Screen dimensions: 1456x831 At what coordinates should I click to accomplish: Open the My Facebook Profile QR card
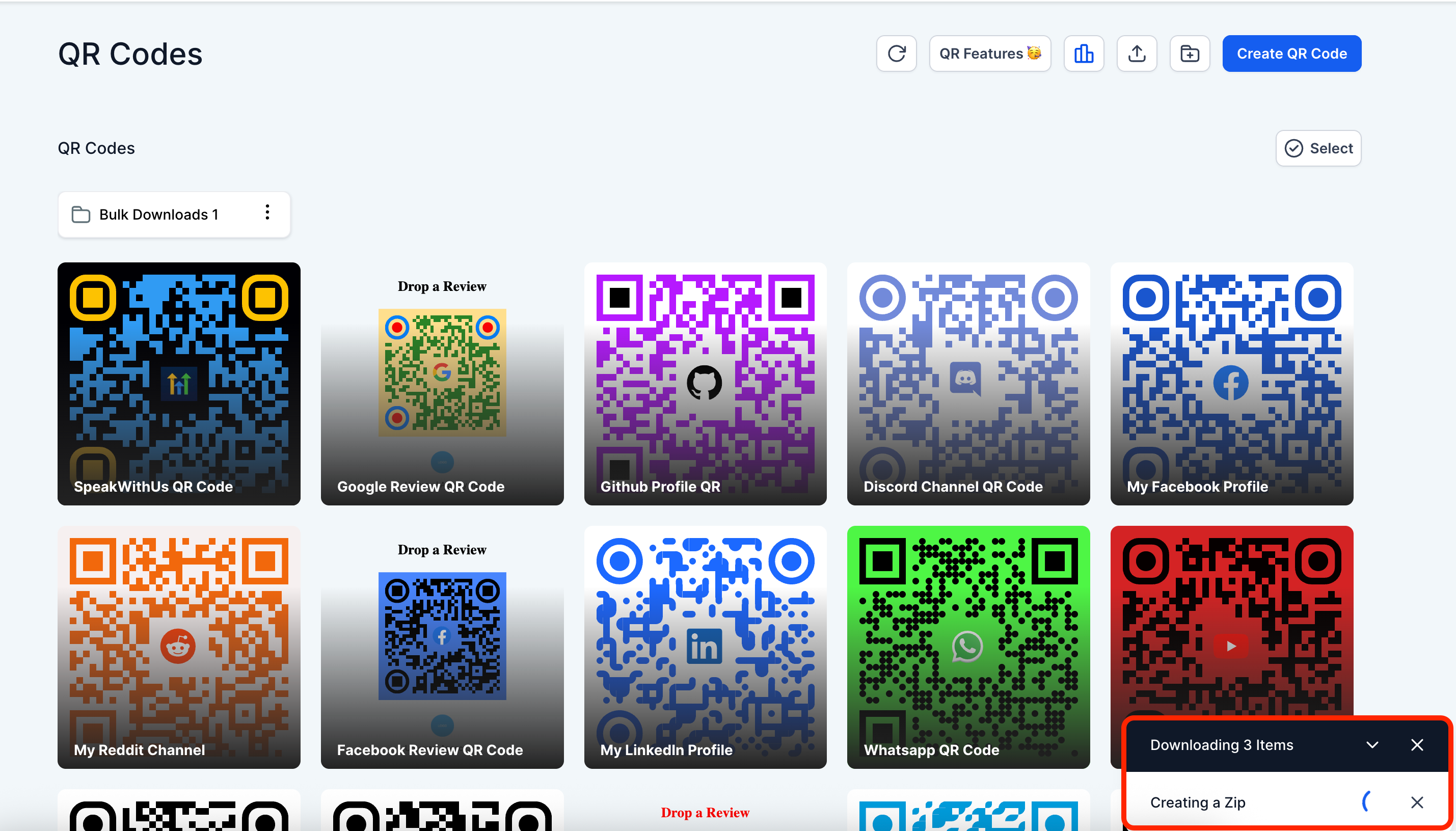[x=1232, y=384]
